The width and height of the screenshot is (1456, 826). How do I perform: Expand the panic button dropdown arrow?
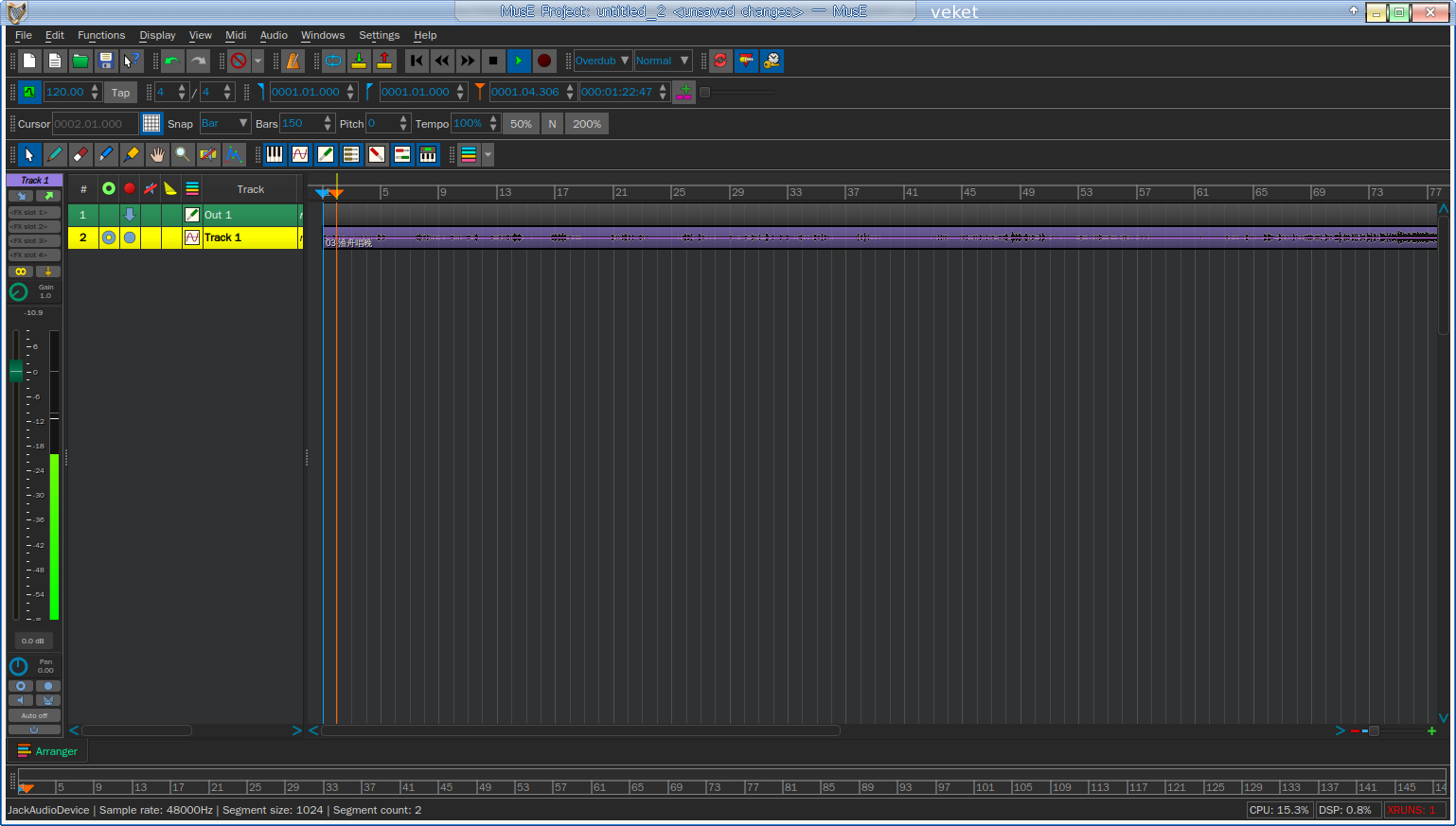pyautogui.click(x=257, y=61)
